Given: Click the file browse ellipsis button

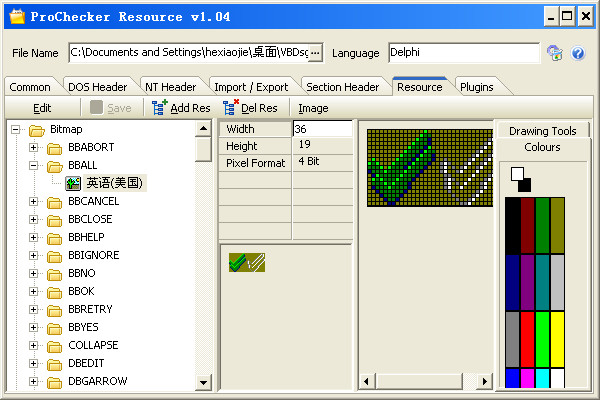Looking at the screenshot, I should tap(315, 52).
